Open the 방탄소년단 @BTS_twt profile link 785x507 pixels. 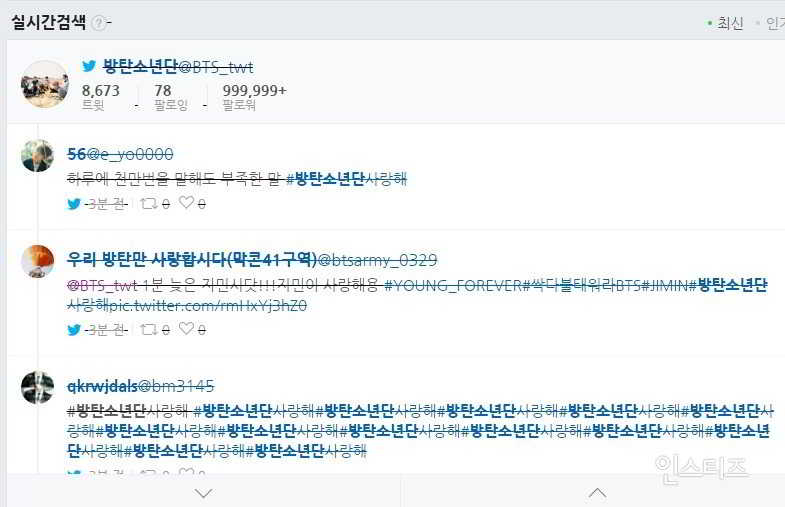click(178, 66)
